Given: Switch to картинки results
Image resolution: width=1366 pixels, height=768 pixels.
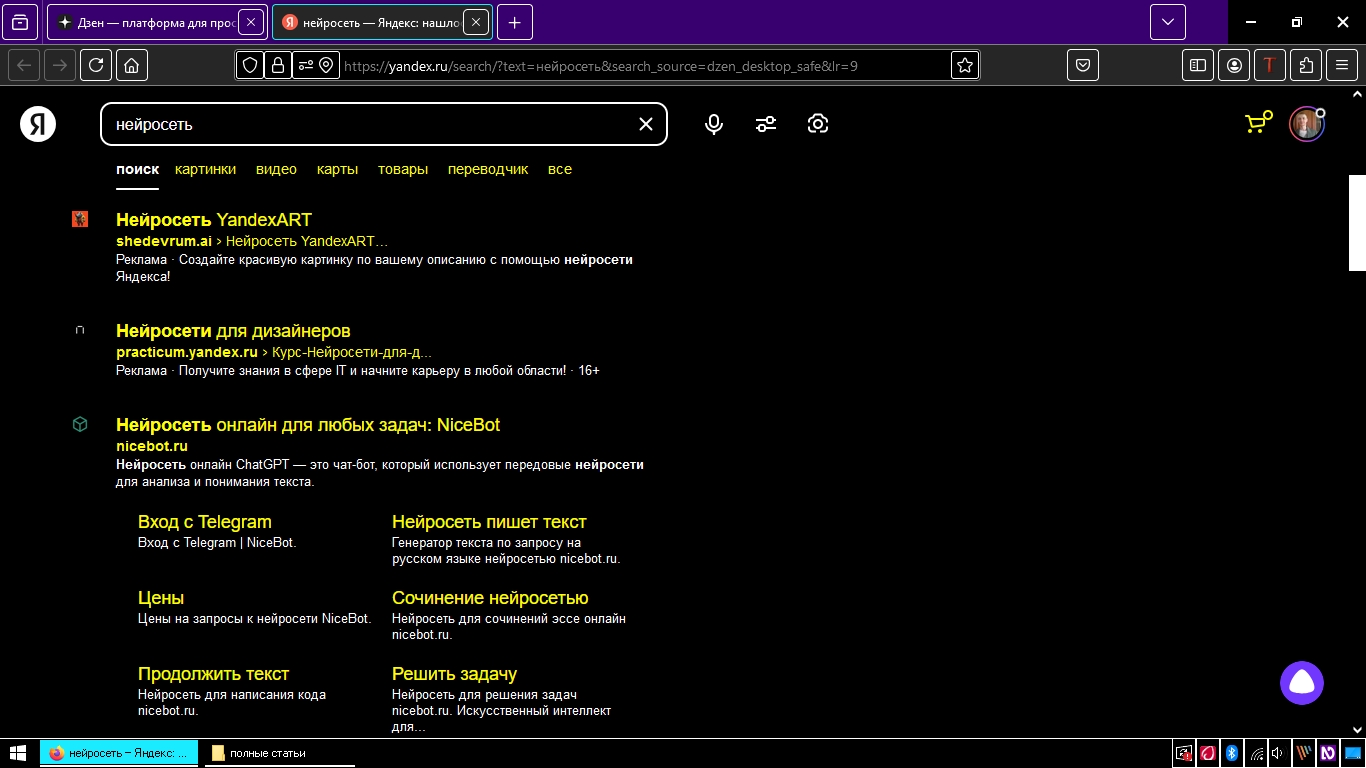Looking at the screenshot, I should pyautogui.click(x=205, y=169).
